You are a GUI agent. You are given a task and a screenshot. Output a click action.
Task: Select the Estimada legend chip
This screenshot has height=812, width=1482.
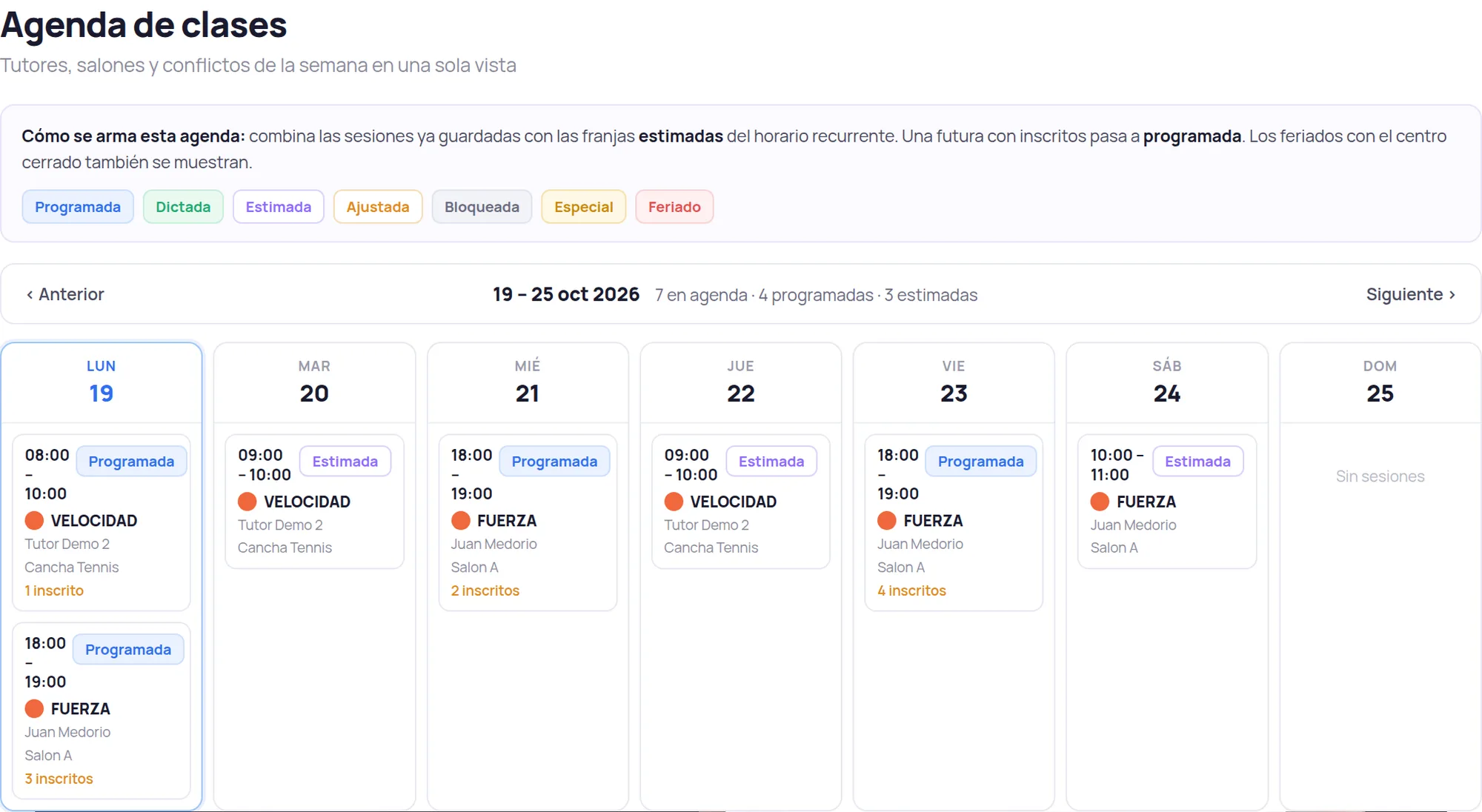(279, 207)
